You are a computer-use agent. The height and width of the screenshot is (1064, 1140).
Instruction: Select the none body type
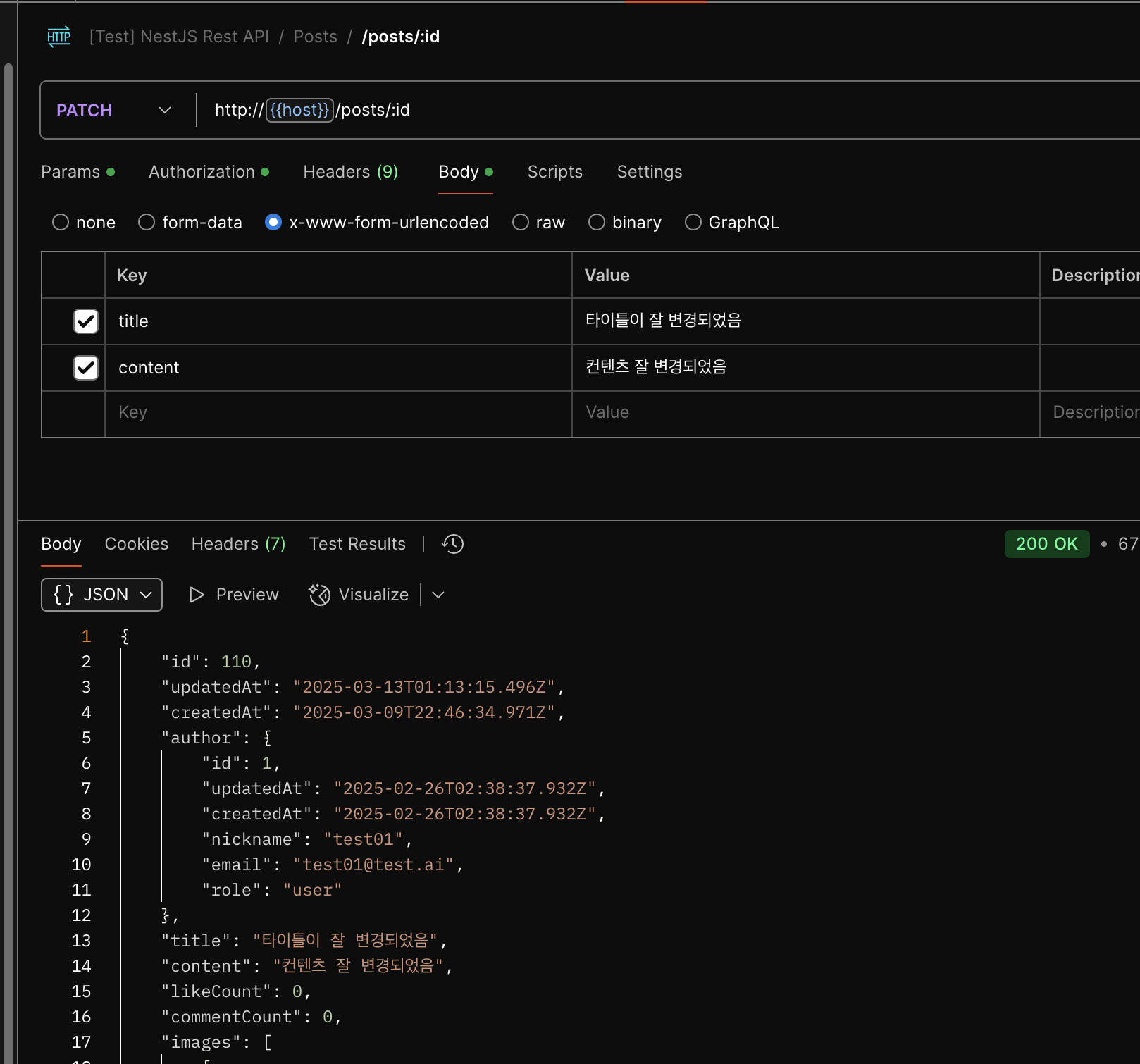pos(61,223)
